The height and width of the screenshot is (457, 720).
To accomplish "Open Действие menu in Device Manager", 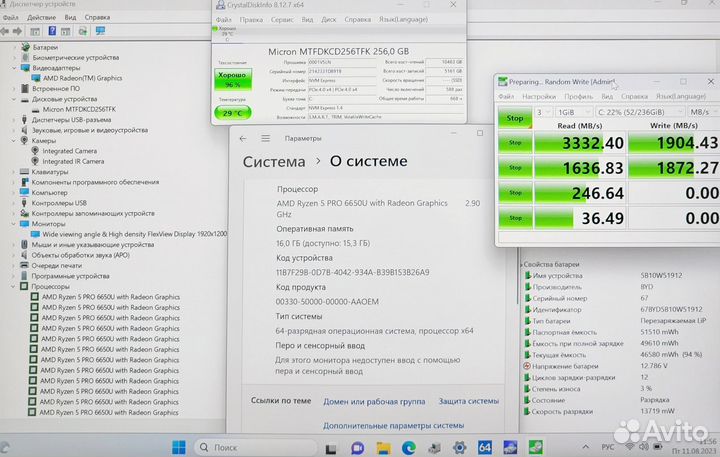I will click(x=41, y=17).
